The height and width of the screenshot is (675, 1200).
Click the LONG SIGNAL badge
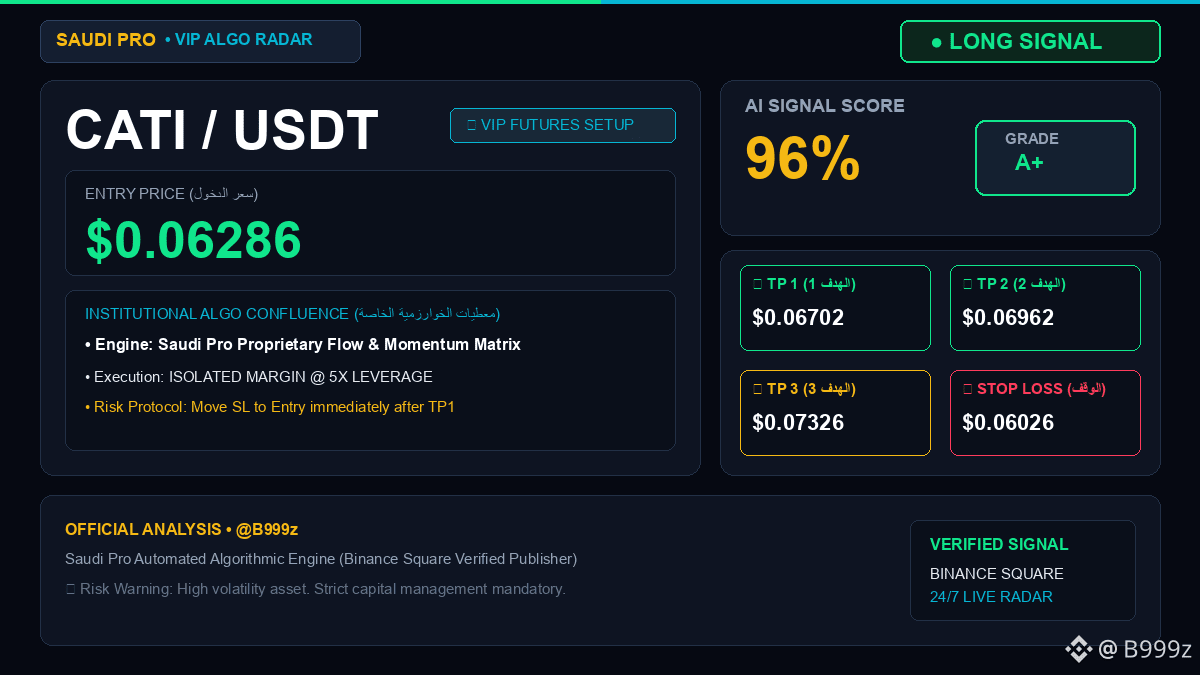(1030, 42)
